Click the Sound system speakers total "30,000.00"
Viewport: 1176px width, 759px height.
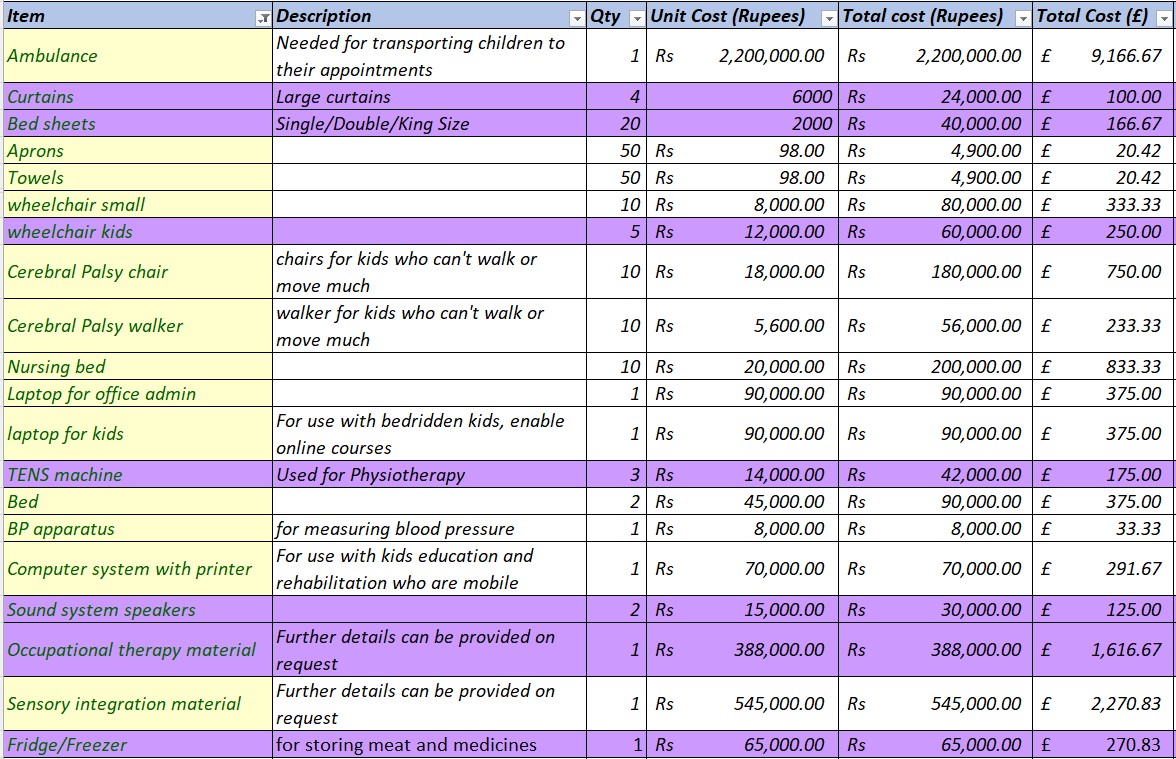[935, 610]
